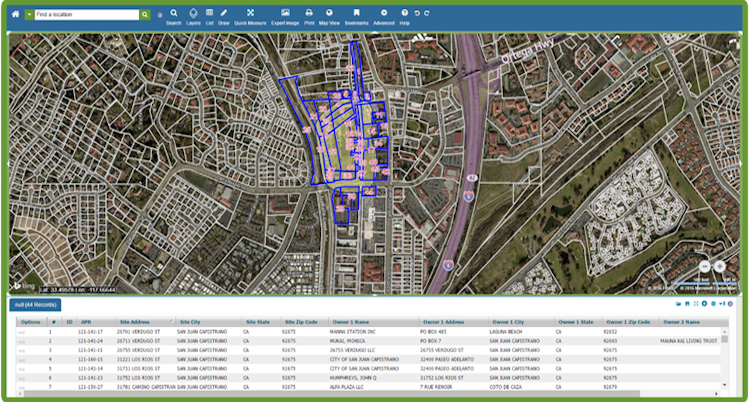Select the null (44 Records) tab
This screenshot has width=750, height=402.
pyautogui.click(x=36, y=304)
